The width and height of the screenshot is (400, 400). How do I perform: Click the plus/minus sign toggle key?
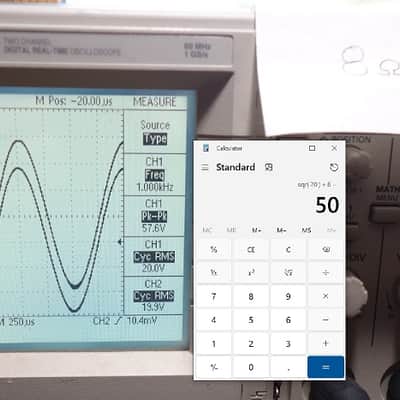[x=214, y=367]
